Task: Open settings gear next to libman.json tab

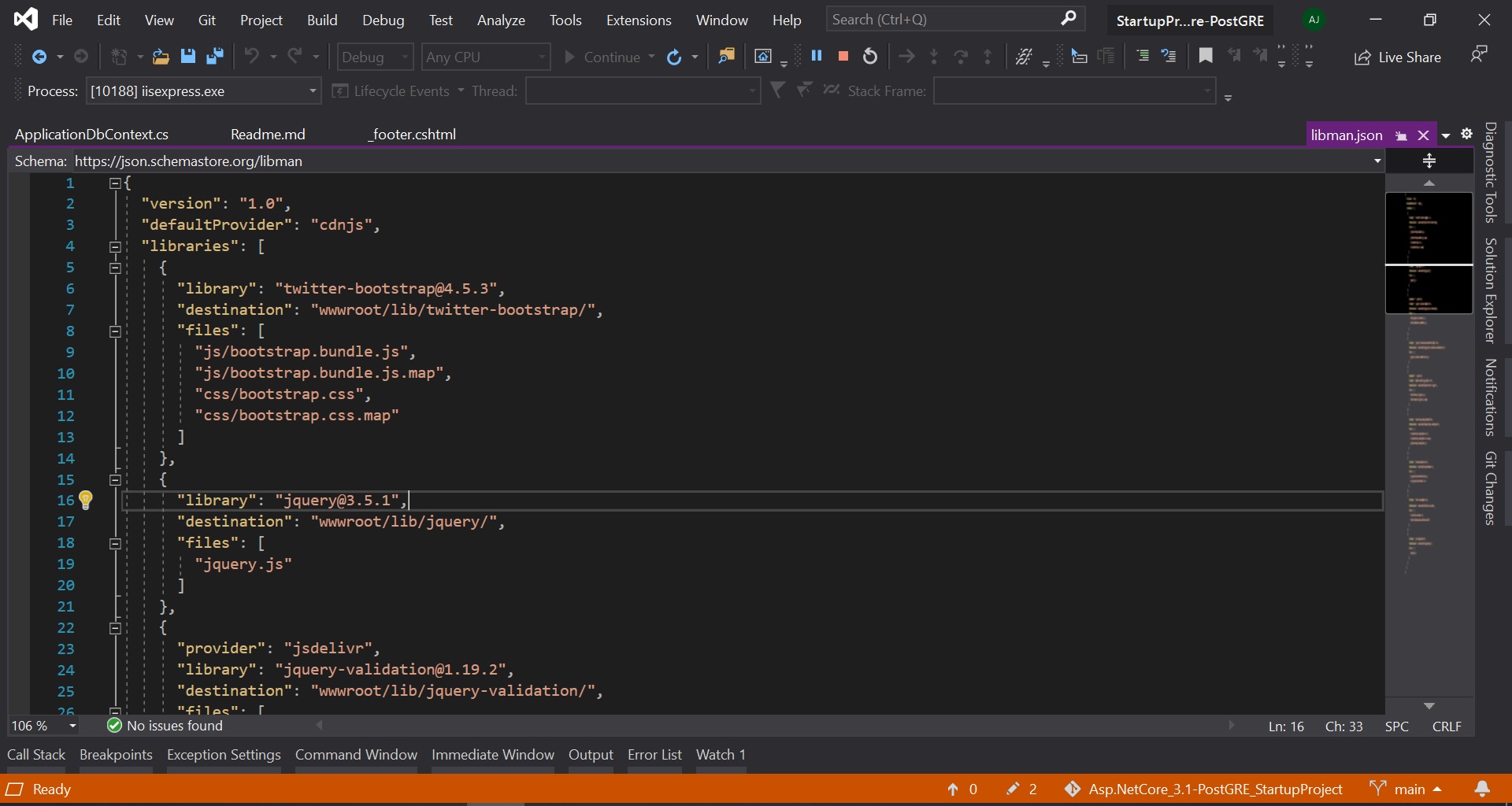Action: click(1466, 134)
